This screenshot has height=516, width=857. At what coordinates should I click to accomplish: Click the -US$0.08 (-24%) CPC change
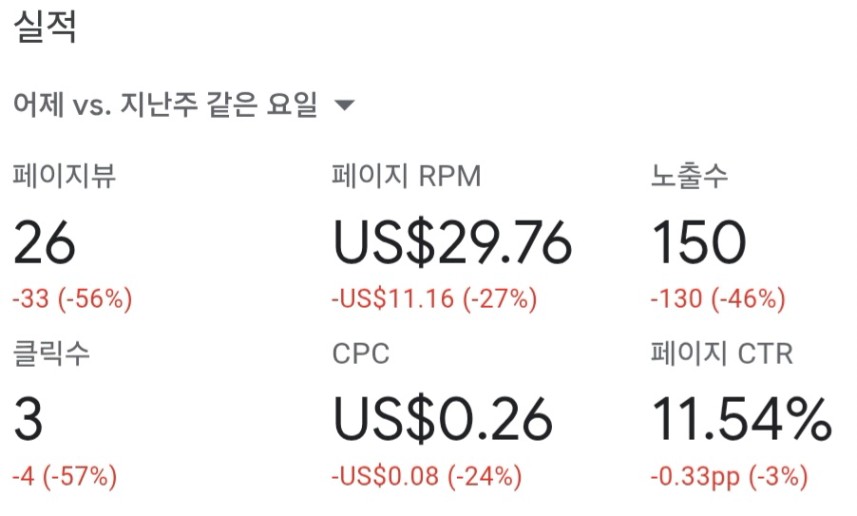(x=427, y=476)
